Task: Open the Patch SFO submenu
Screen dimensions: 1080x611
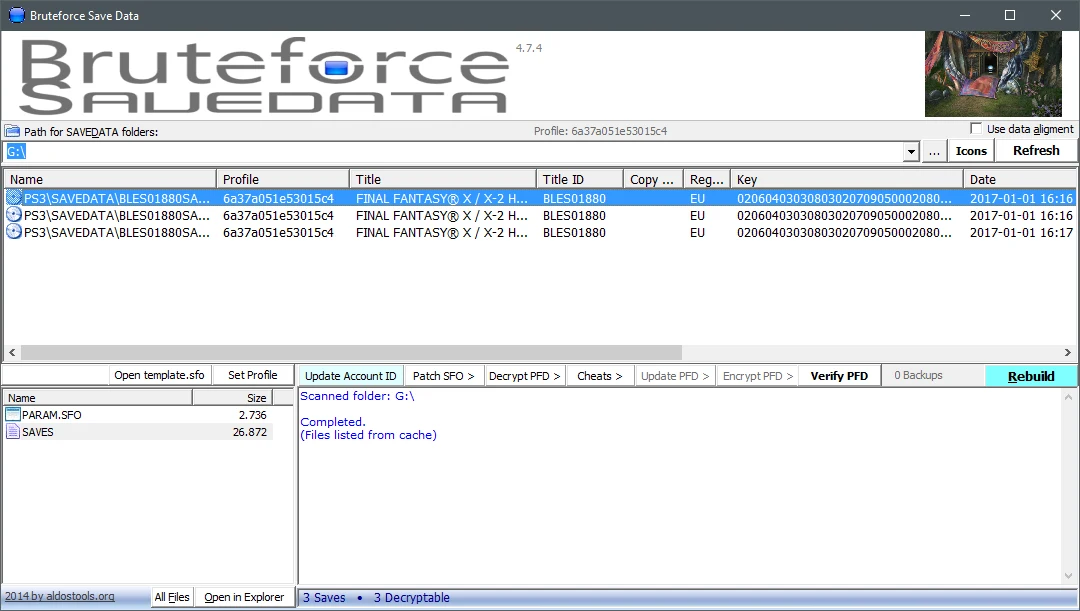Action: tap(444, 375)
